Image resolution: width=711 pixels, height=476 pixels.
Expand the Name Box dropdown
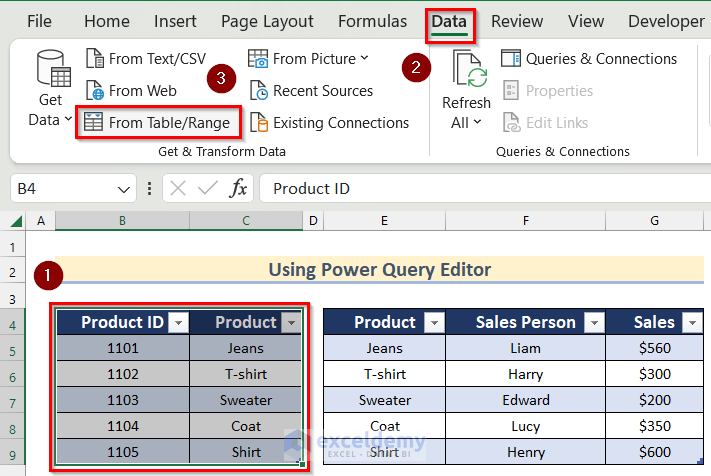pyautogui.click(x=124, y=188)
